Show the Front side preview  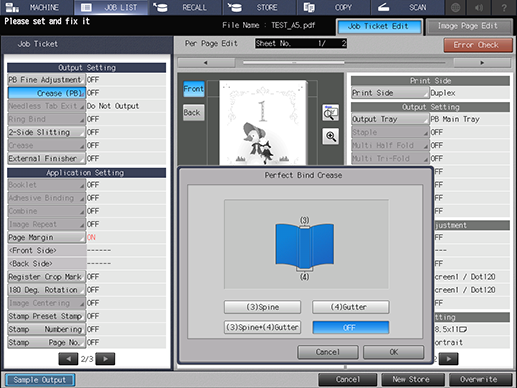coord(194,89)
